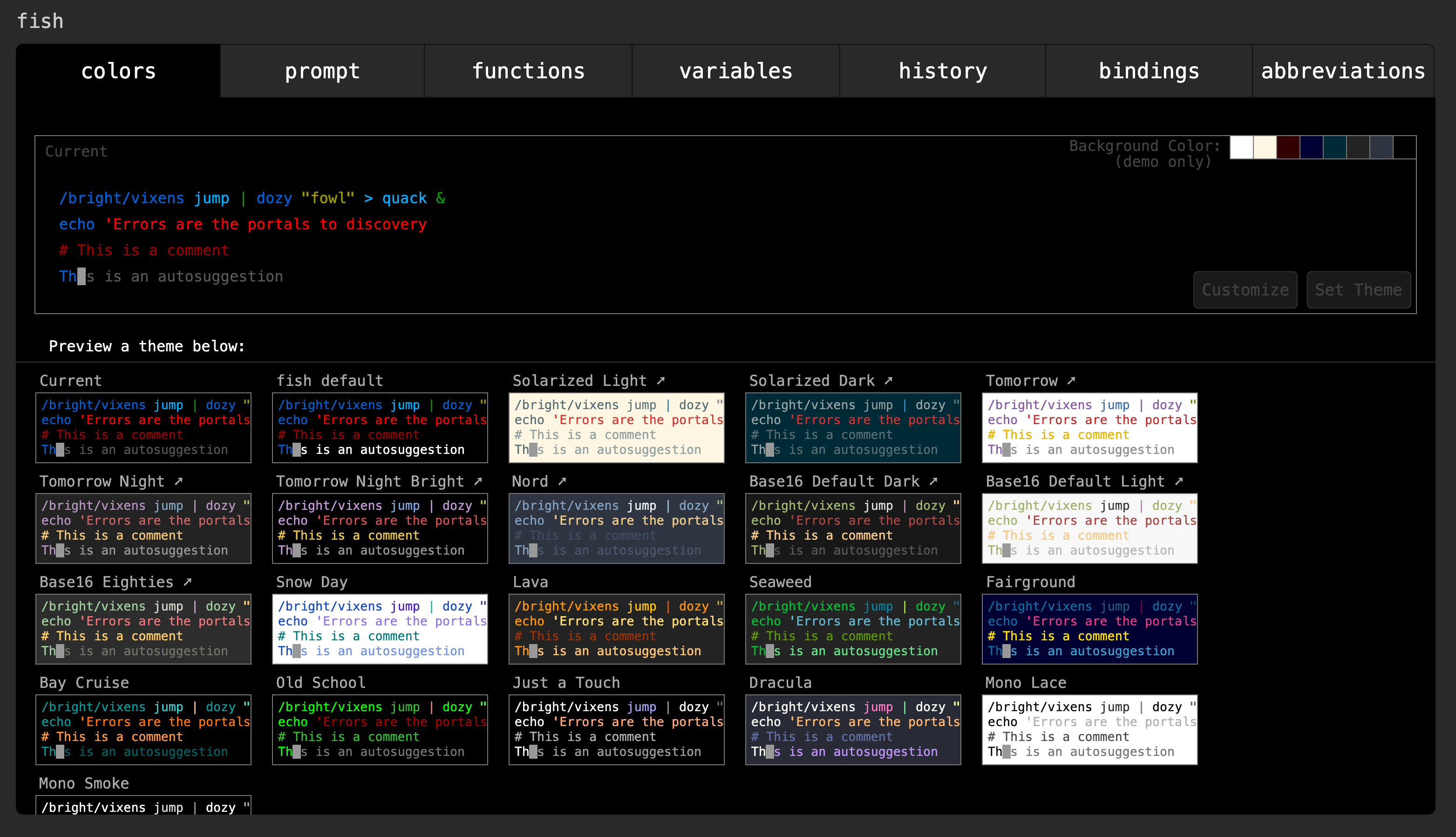
Task: Select the teal background color swatch
Action: point(1335,148)
